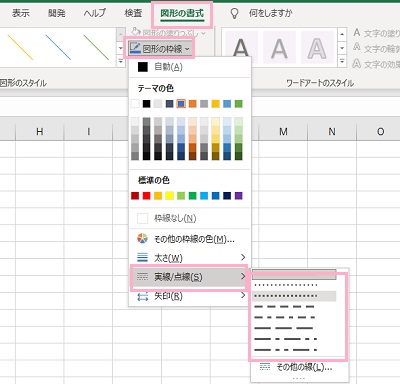Viewport: 400px width, 384px height.
Task: Select the blue diagonal line style
Action: coord(58,47)
